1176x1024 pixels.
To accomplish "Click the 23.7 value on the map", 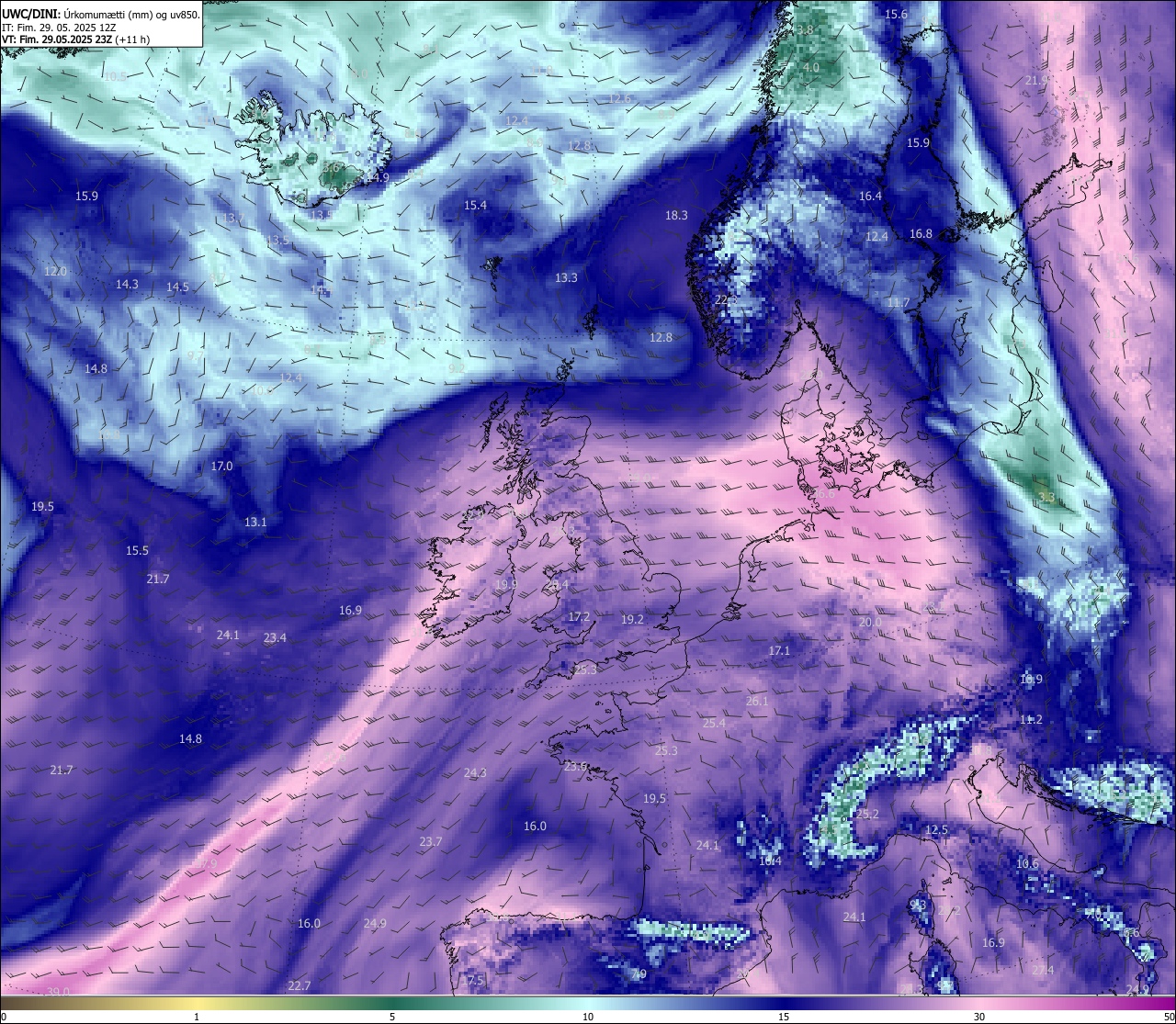I will click(430, 842).
